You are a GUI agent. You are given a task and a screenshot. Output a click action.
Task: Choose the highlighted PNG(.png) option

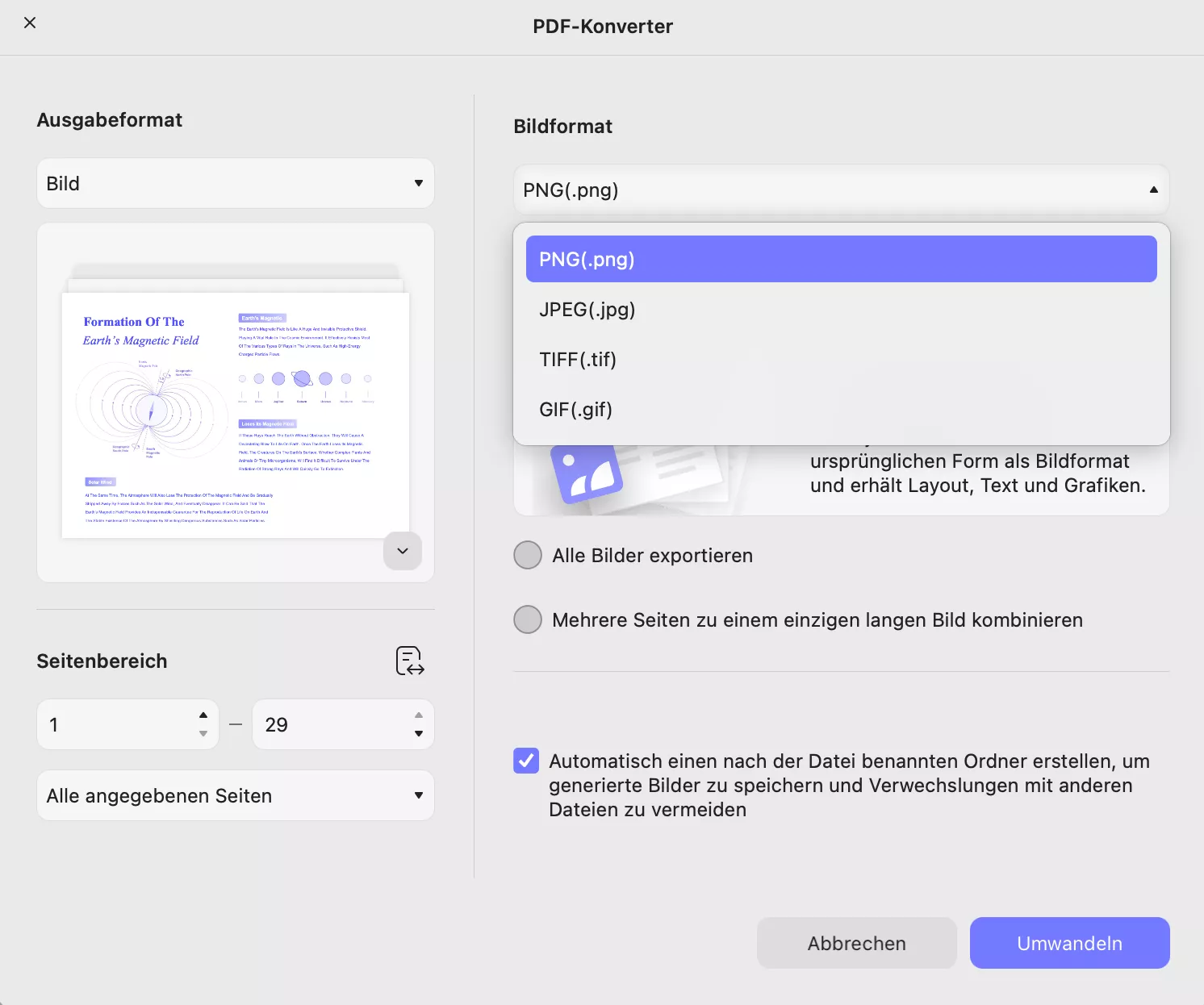tap(839, 259)
